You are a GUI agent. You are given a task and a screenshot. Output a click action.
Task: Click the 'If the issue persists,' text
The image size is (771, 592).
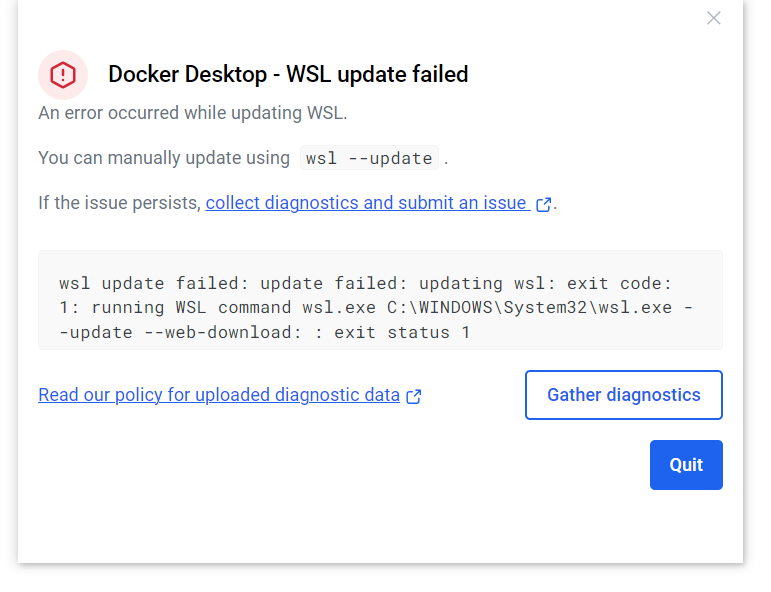coord(119,203)
